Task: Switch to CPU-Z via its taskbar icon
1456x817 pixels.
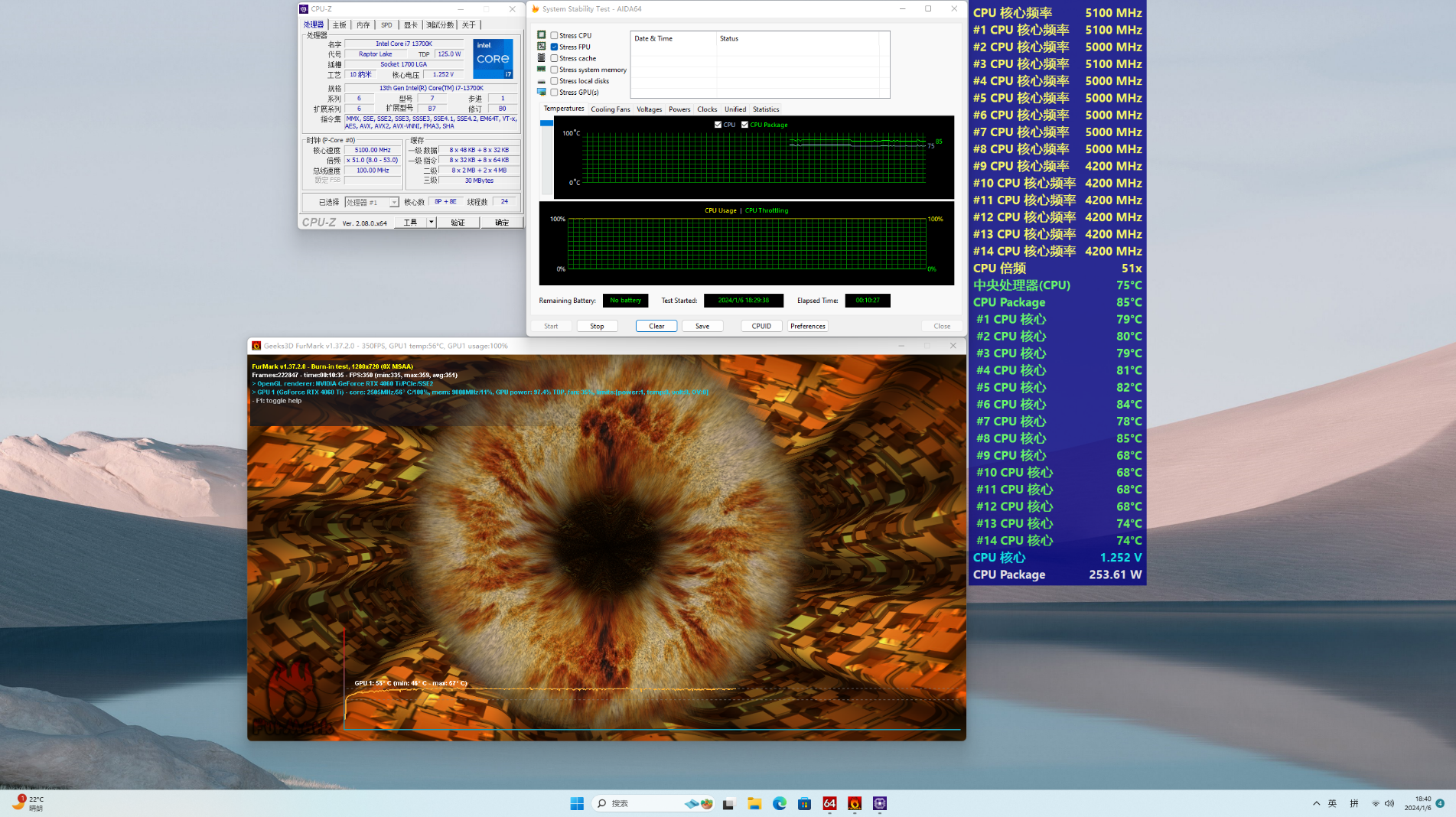Action: coord(880,803)
